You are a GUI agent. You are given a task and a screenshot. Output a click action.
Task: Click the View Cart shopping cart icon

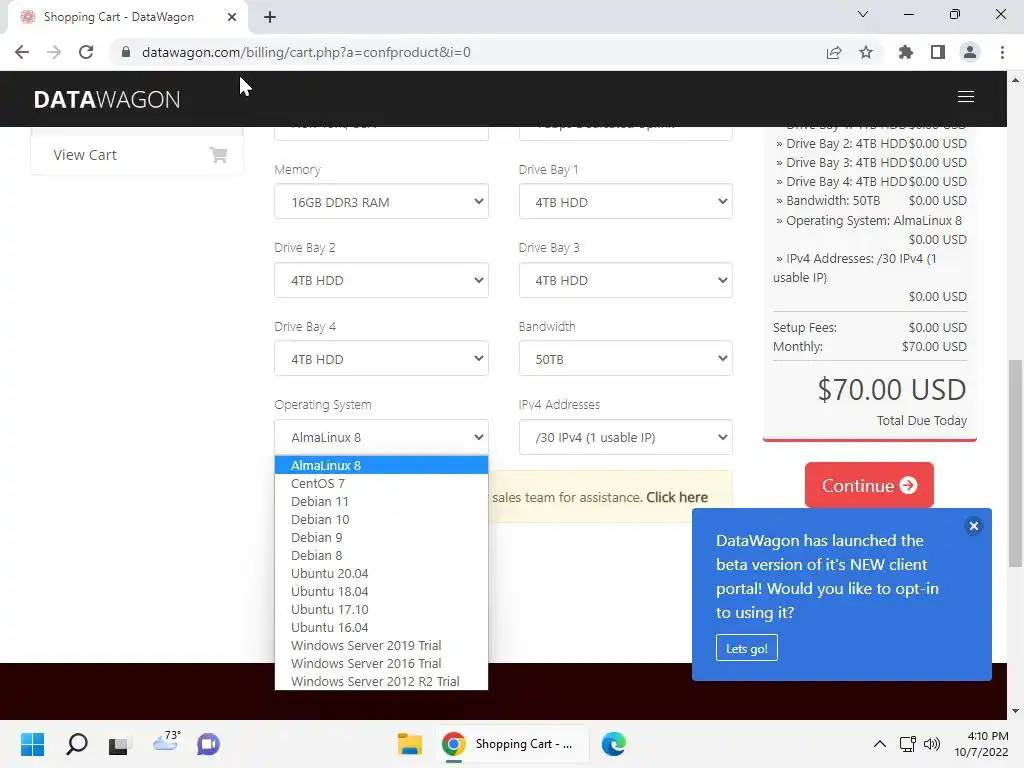[x=219, y=155]
